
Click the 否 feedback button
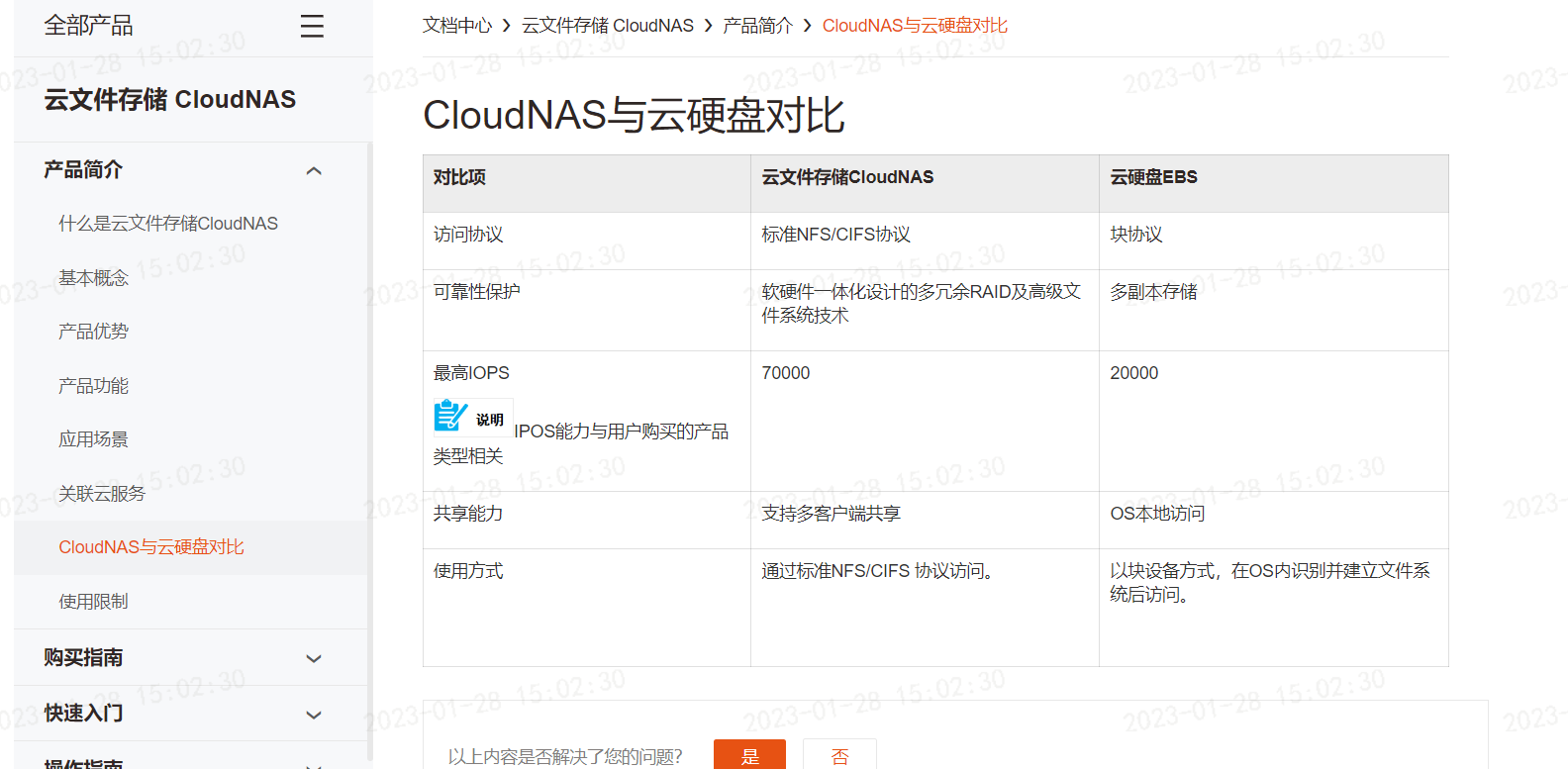839,756
